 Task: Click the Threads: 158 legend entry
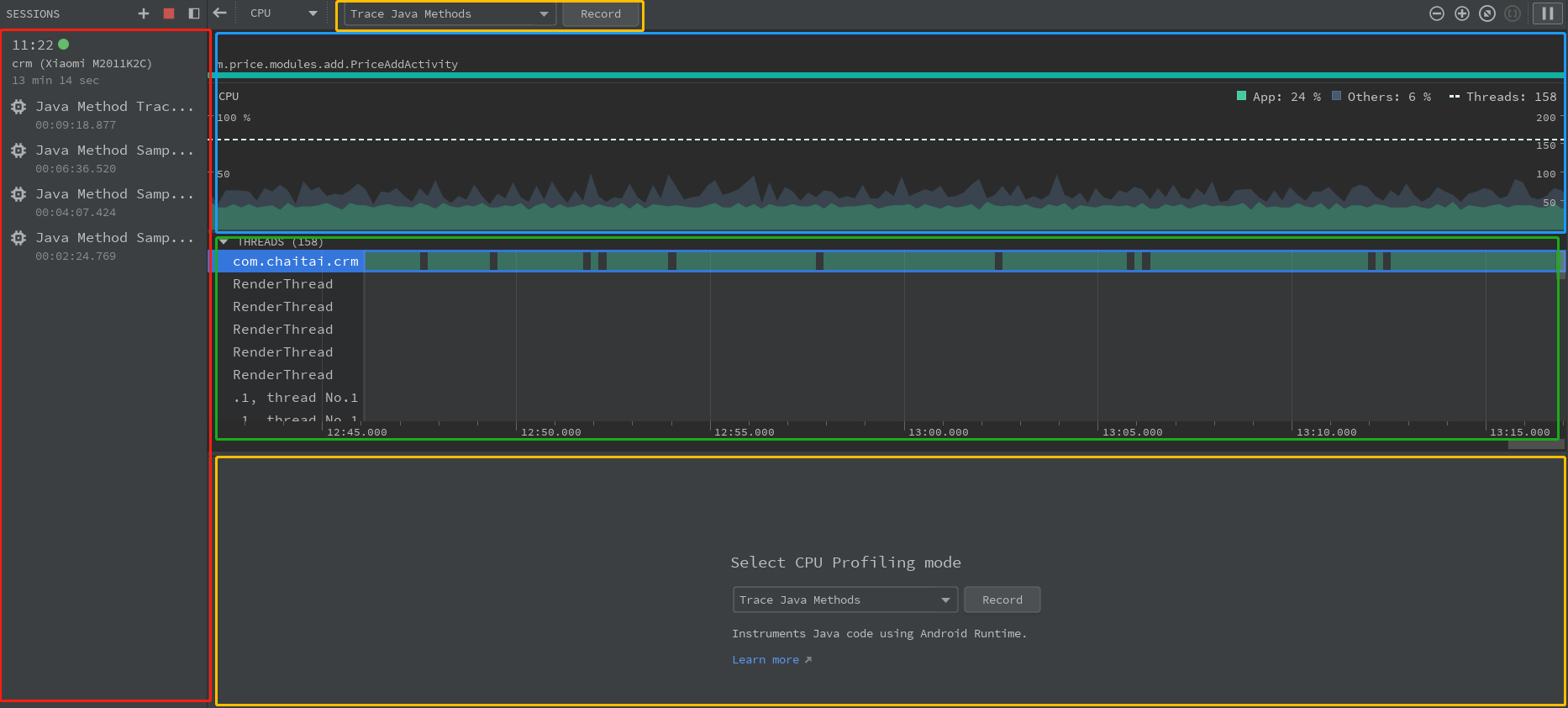click(x=1502, y=97)
